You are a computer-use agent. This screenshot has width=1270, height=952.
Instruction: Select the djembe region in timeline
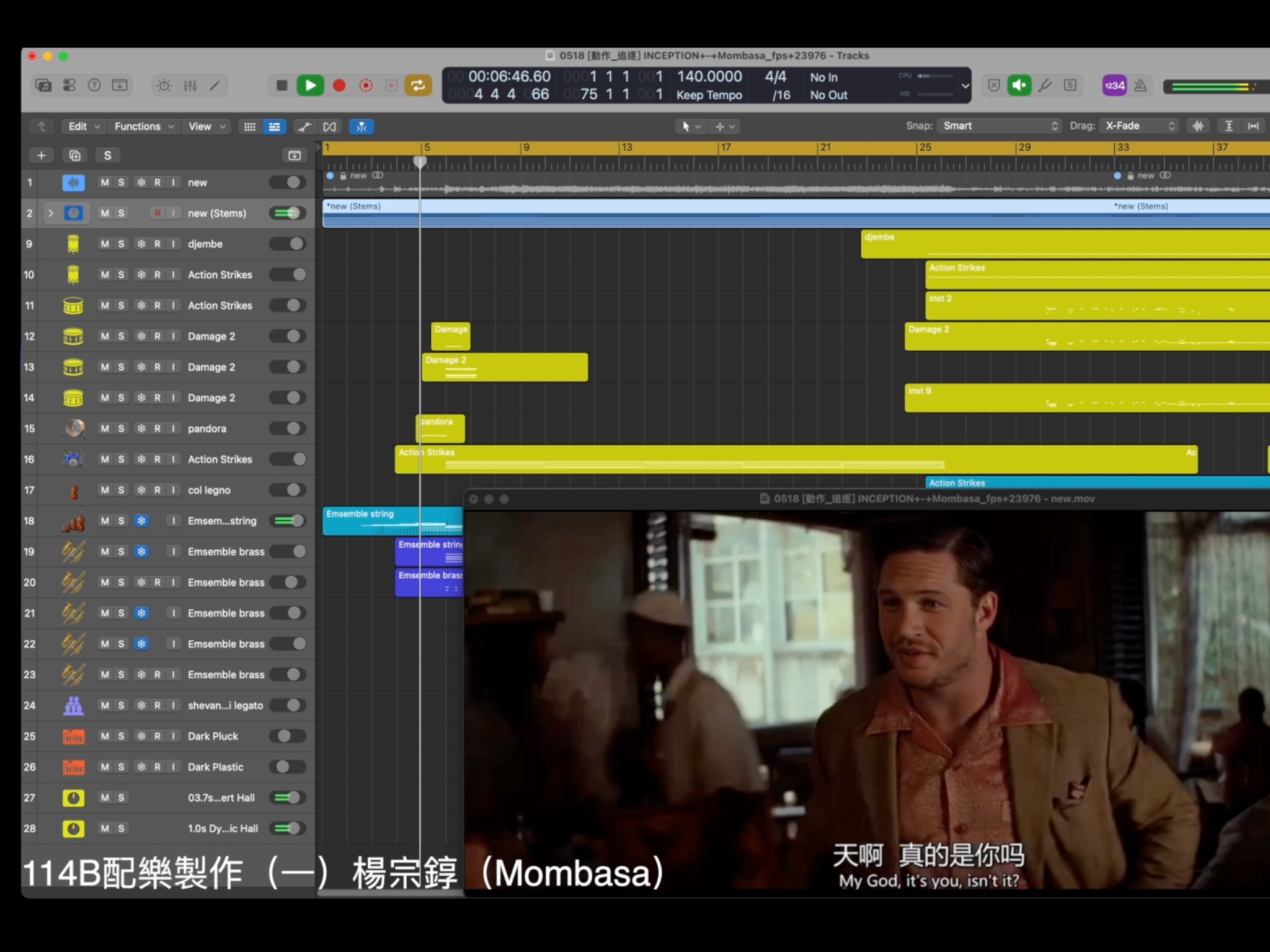point(1065,244)
